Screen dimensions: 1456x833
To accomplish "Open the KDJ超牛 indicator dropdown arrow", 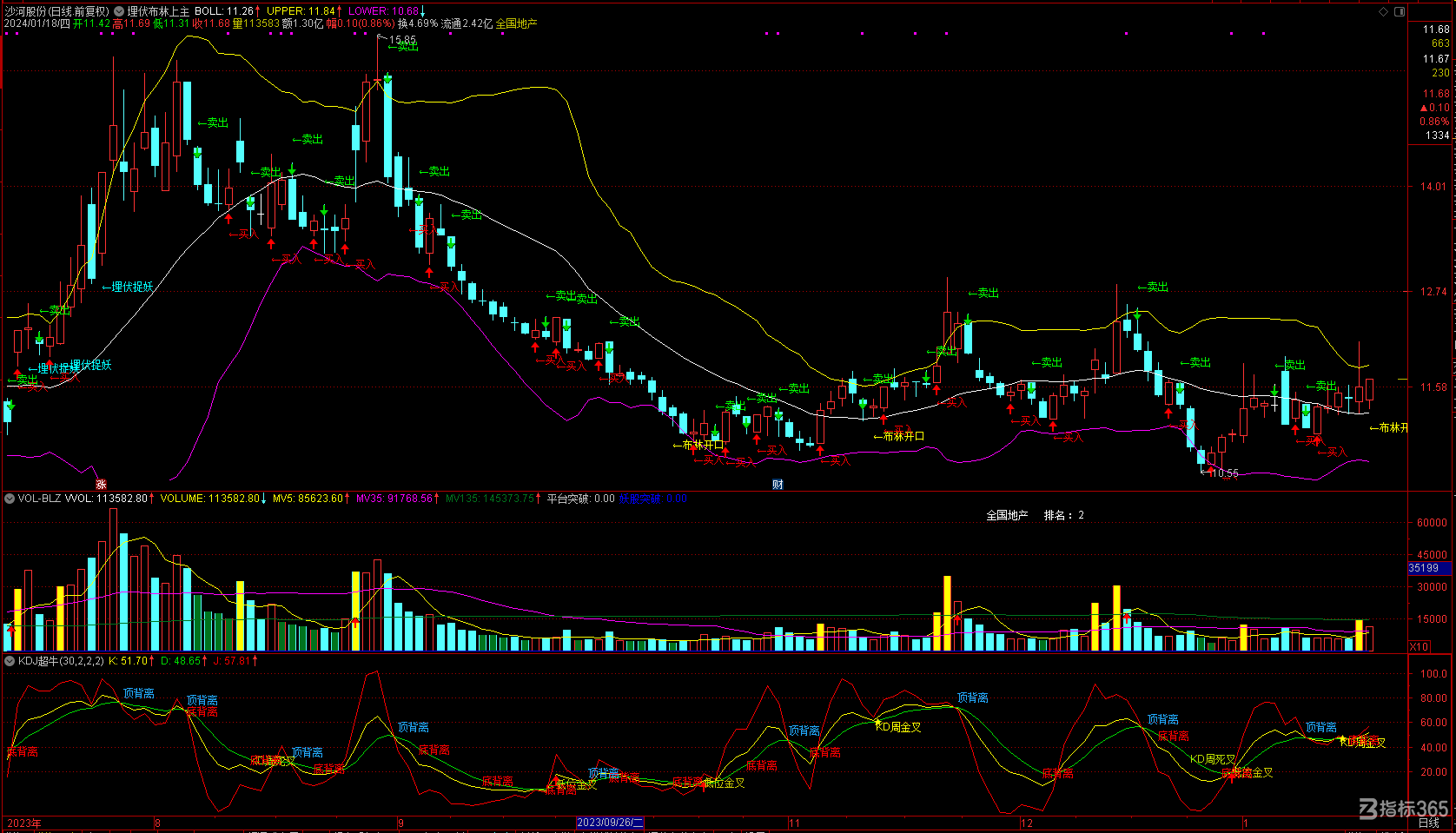I will tap(10, 661).
